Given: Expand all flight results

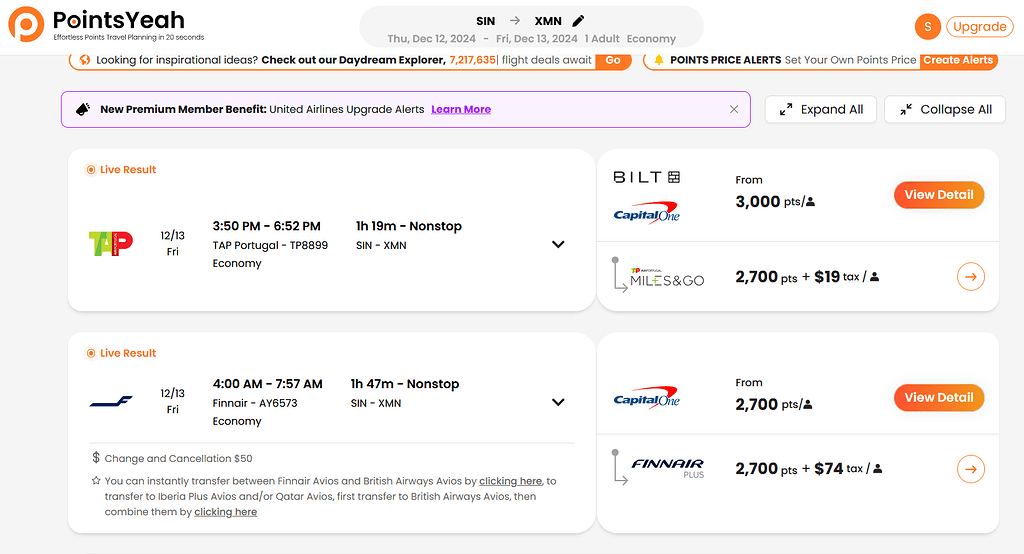Looking at the screenshot, I should pyautogui.click(x=821, y=110).
